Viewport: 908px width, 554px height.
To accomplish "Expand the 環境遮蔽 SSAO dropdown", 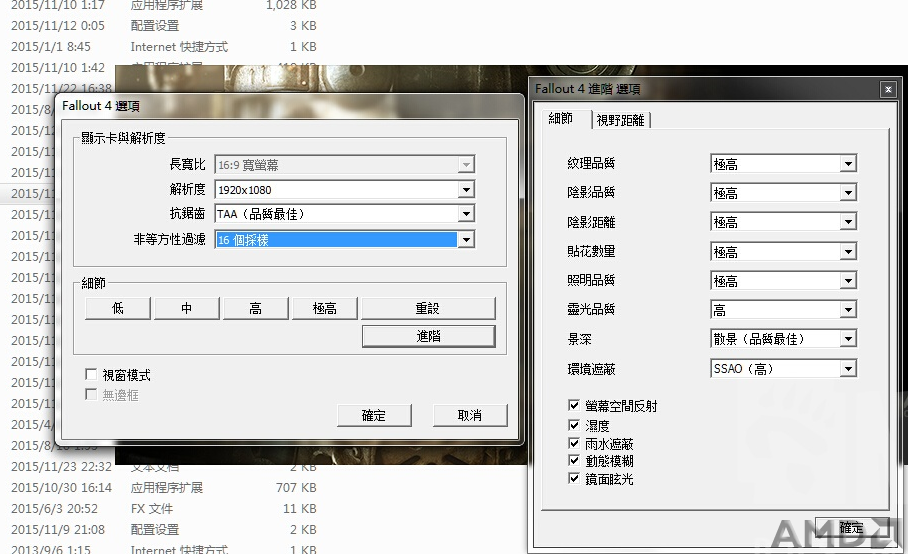I will click(848, 368).
